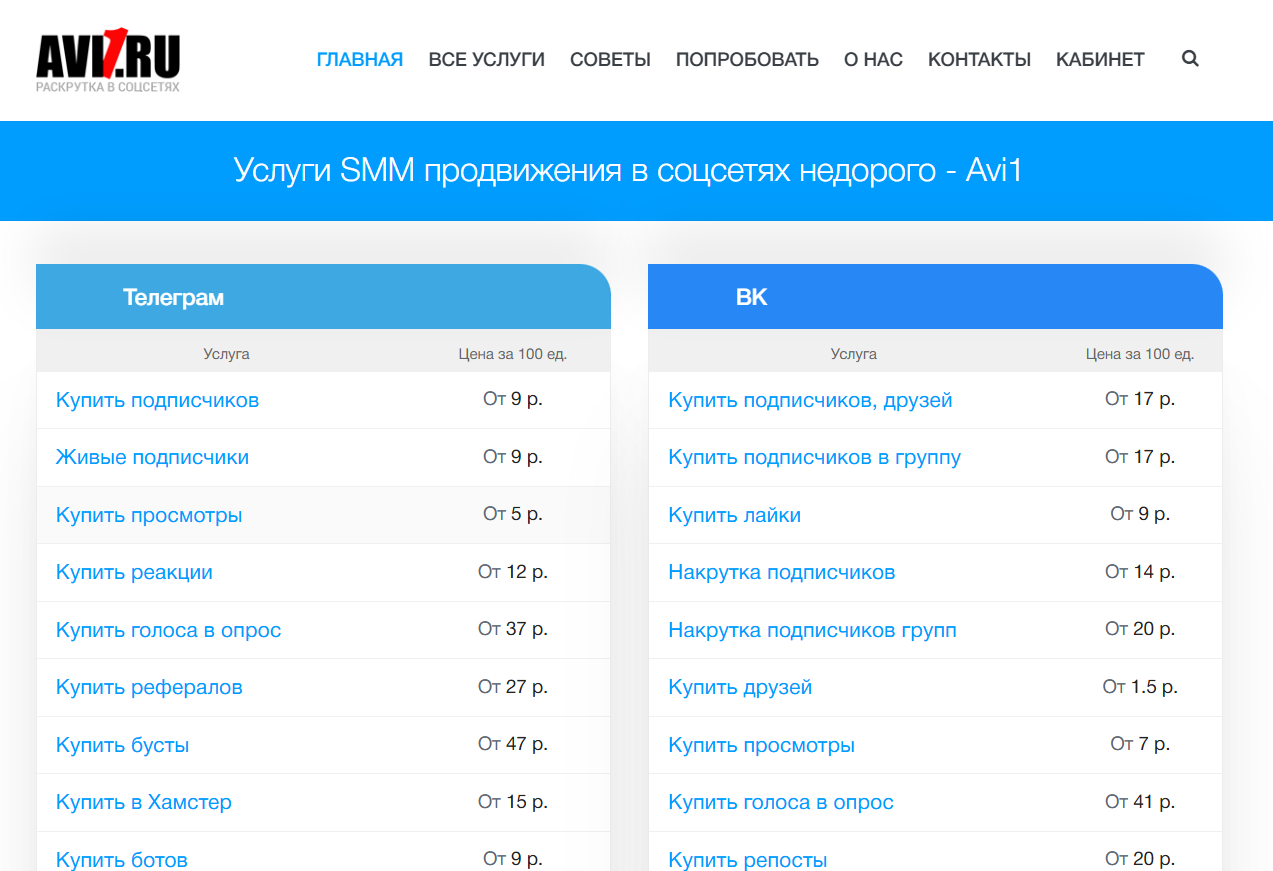Click the AVI1.RU logo
The height and width of the screenshot is (871, 1273).
[108, 61]
